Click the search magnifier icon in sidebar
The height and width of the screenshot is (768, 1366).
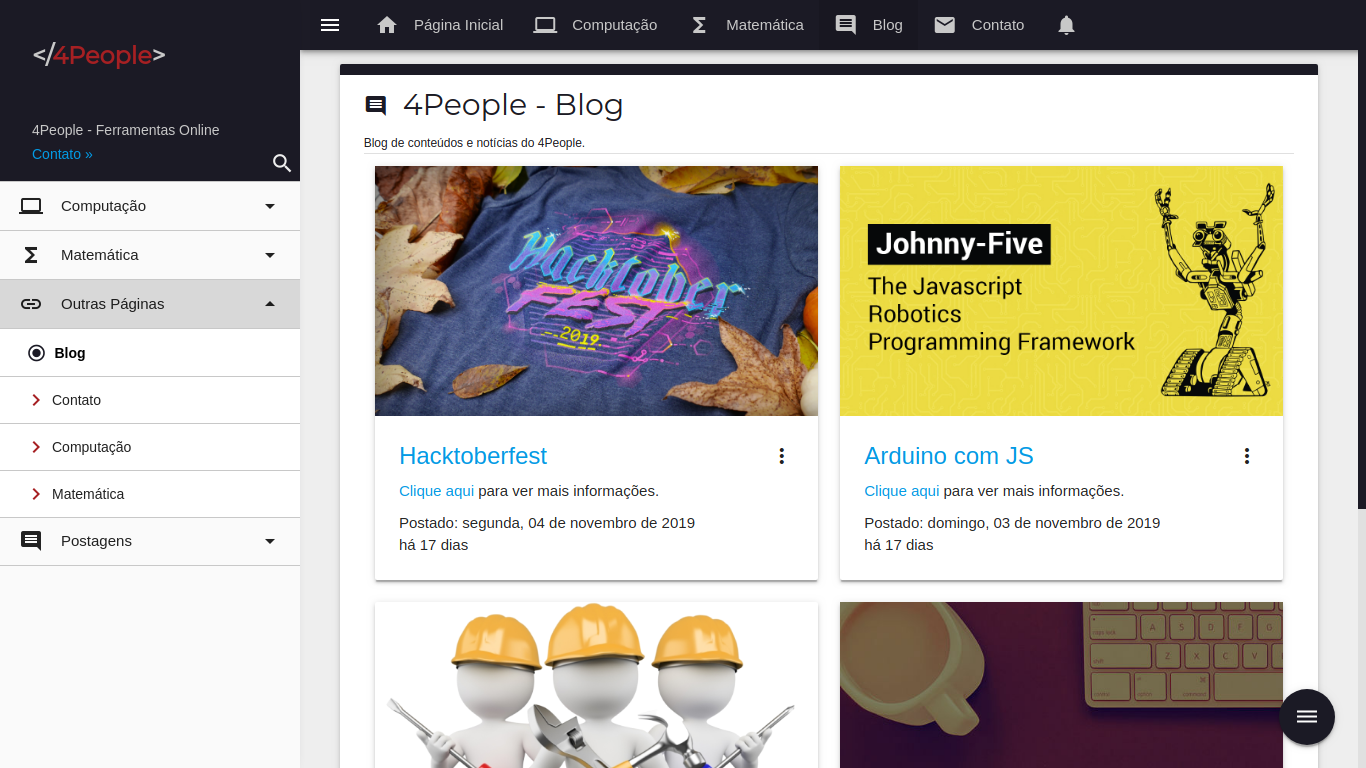click(x=282, y=163)
